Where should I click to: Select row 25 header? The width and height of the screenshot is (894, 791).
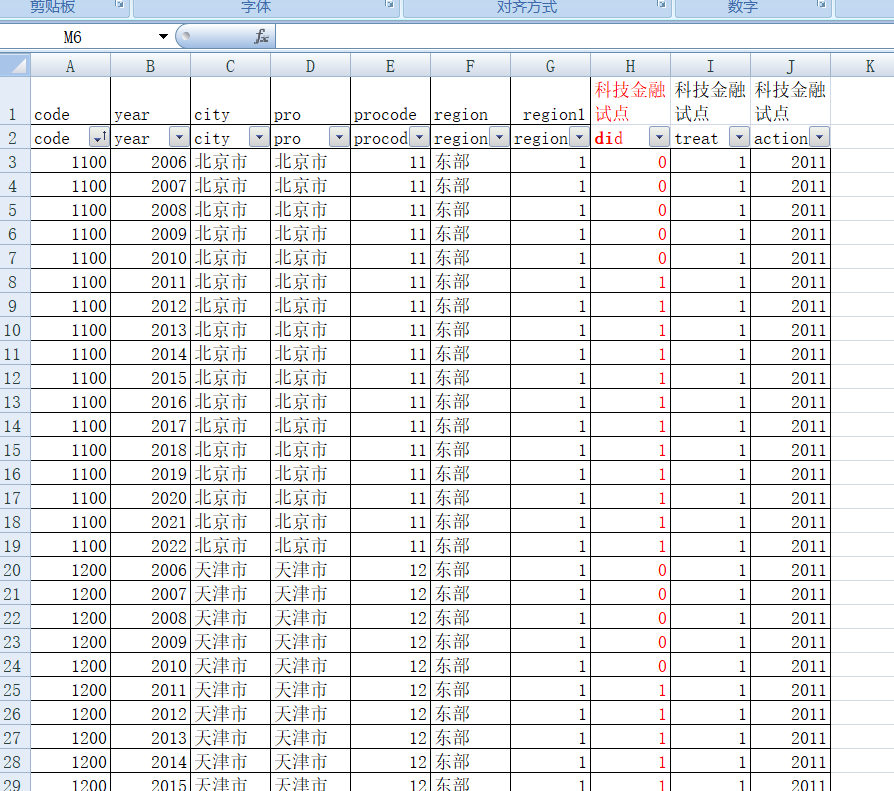coord(13,690)
